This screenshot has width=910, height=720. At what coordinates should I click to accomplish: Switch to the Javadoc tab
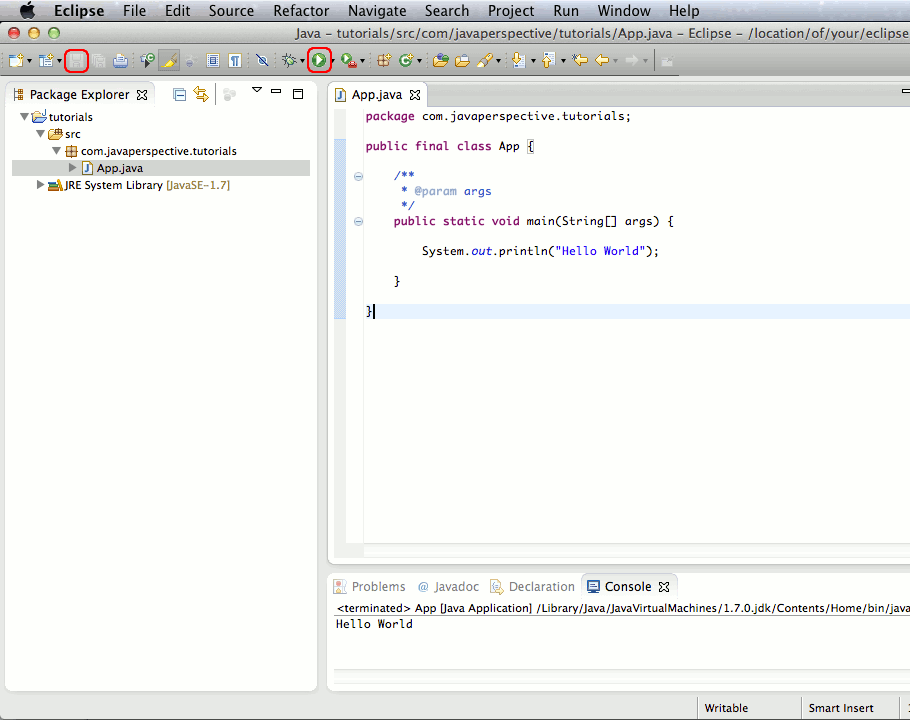pyautogui.click(x=448, y=587)
